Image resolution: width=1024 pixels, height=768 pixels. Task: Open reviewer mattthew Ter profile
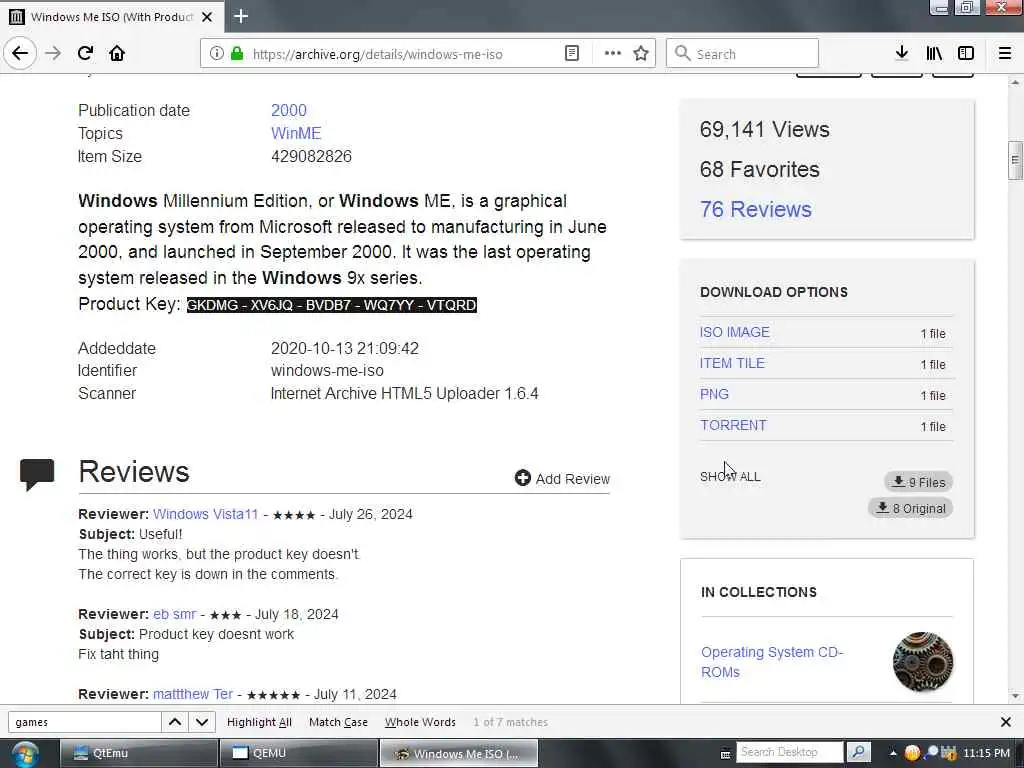193,694
